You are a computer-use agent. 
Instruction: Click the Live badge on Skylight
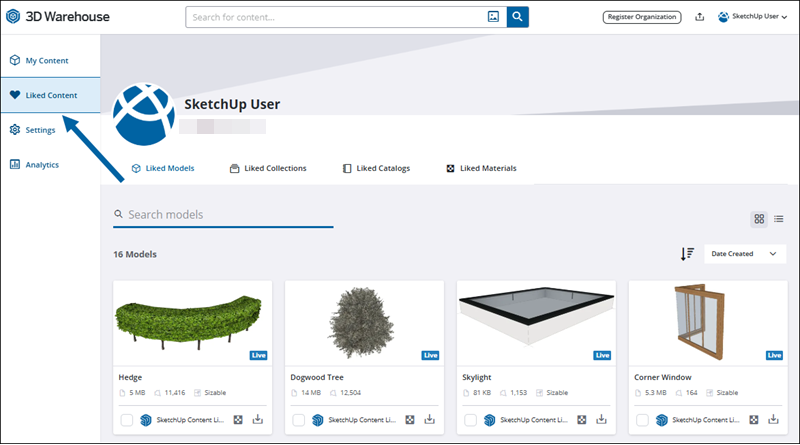[x=602, y=355]
